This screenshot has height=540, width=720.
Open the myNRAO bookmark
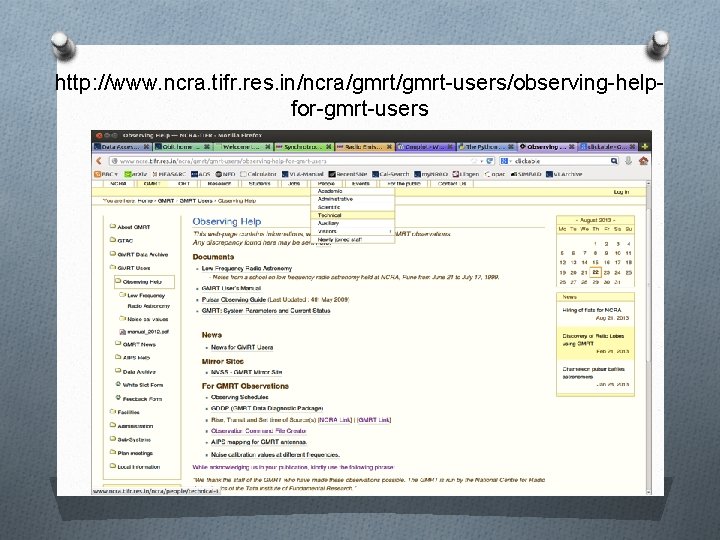[x=431, y=174]
